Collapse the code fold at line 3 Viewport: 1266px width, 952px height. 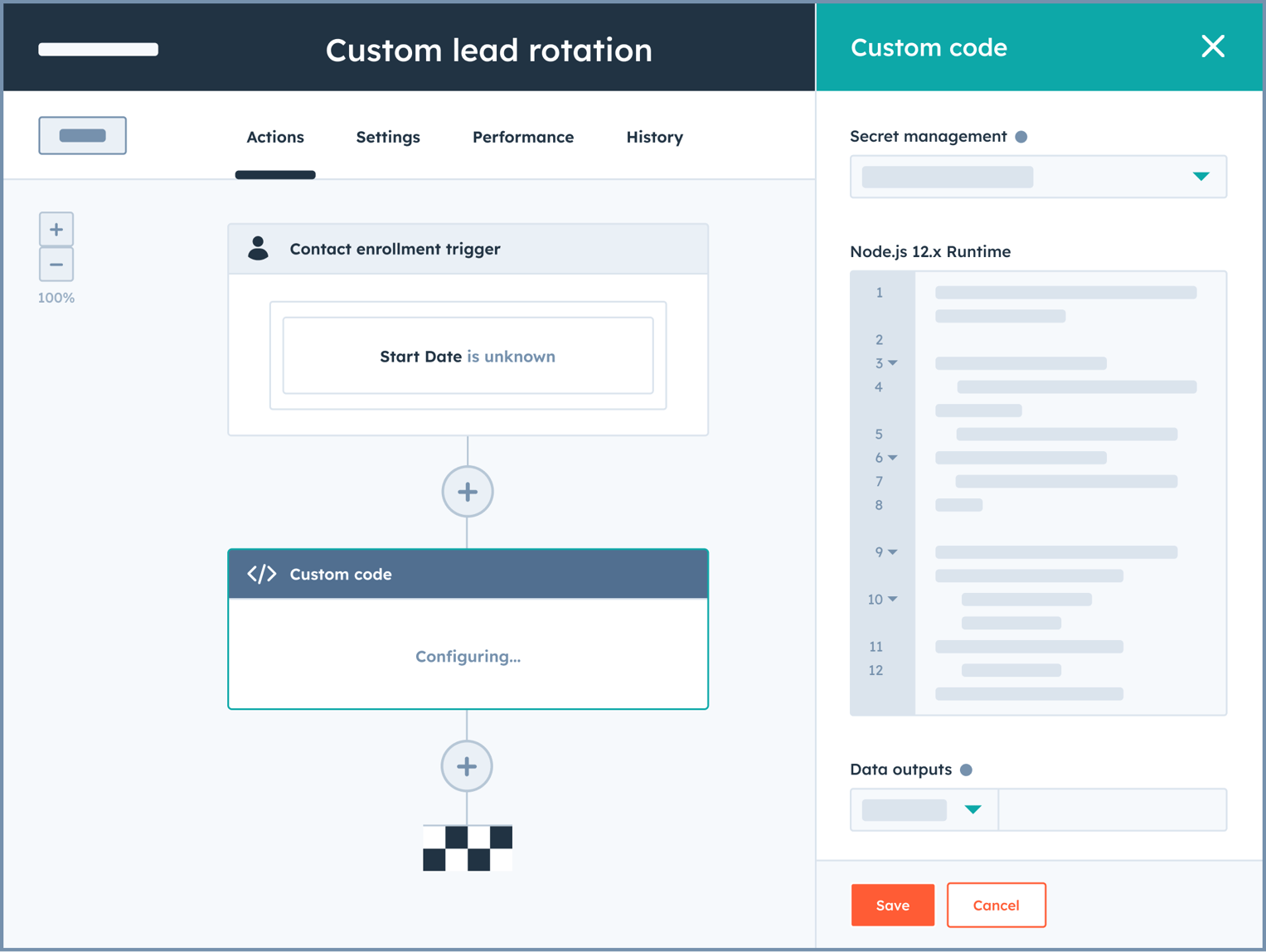[x=894, y=363]
